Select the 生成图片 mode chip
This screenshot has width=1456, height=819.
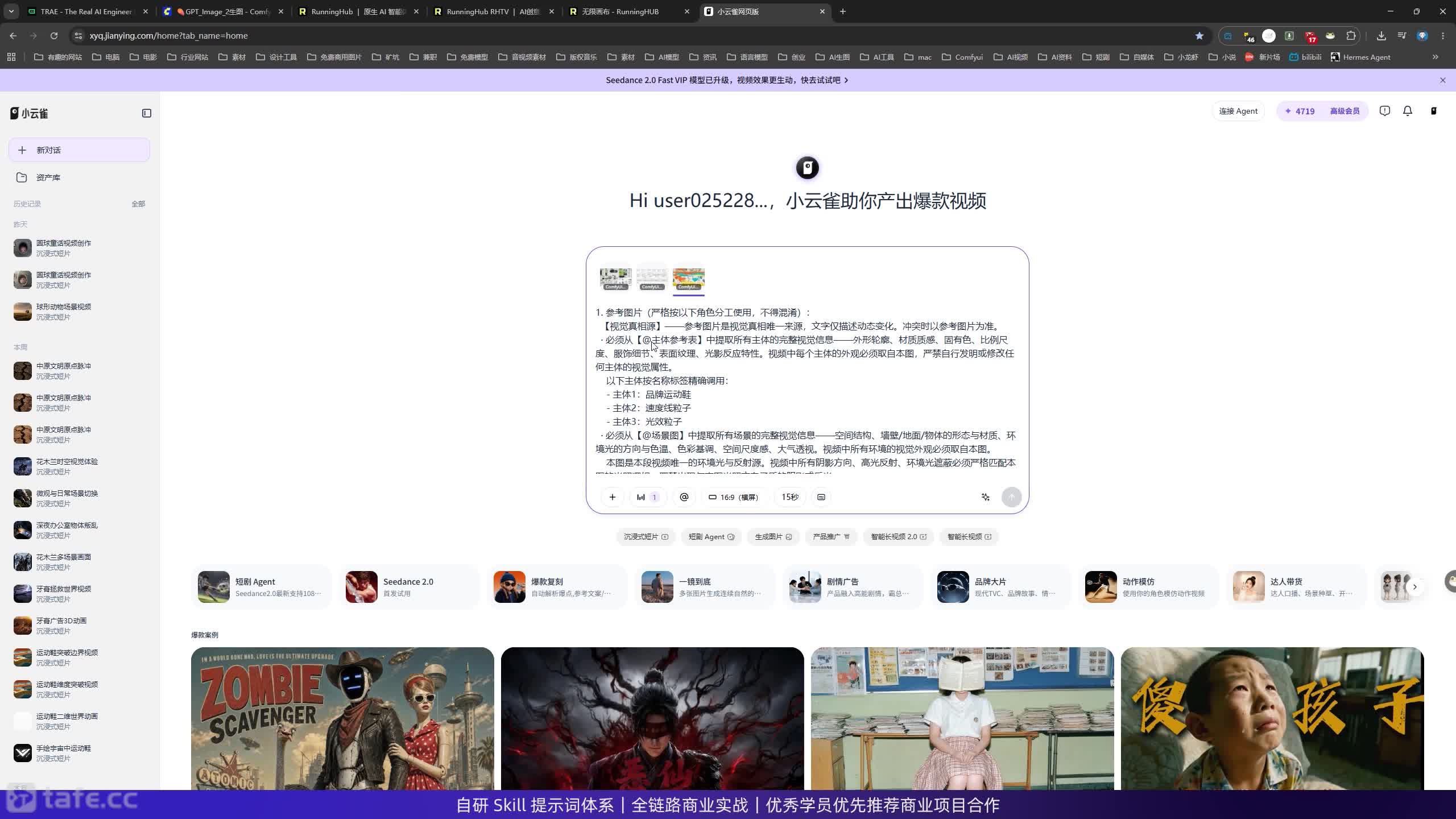click(x=773, y=537)
